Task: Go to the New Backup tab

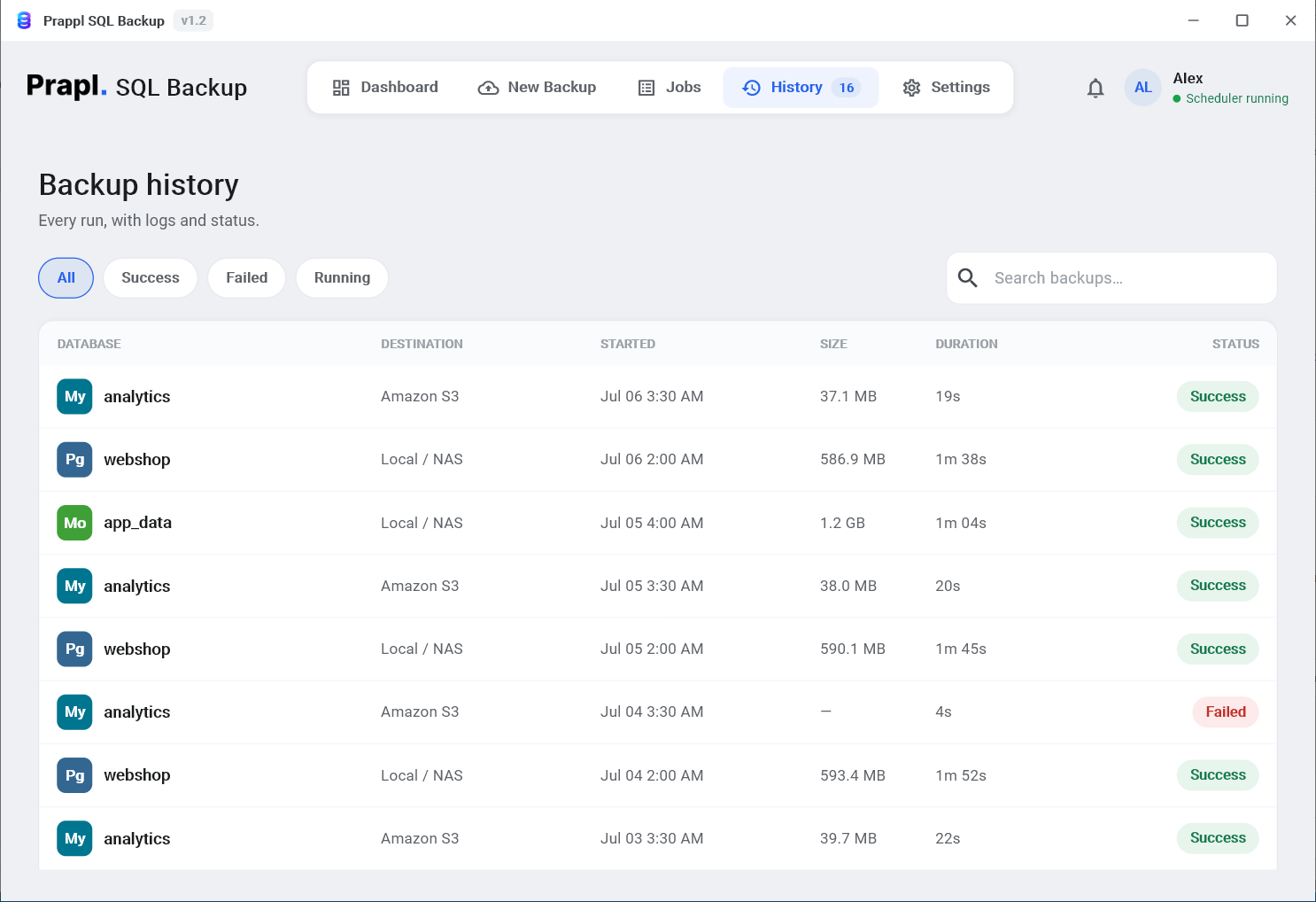Action: (537, 87)
